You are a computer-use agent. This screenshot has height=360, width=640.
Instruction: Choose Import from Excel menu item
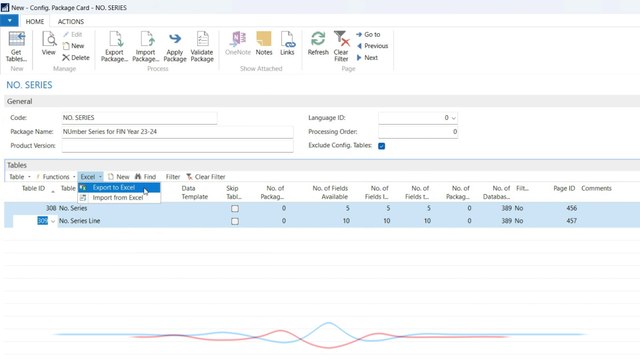point(119,198)
